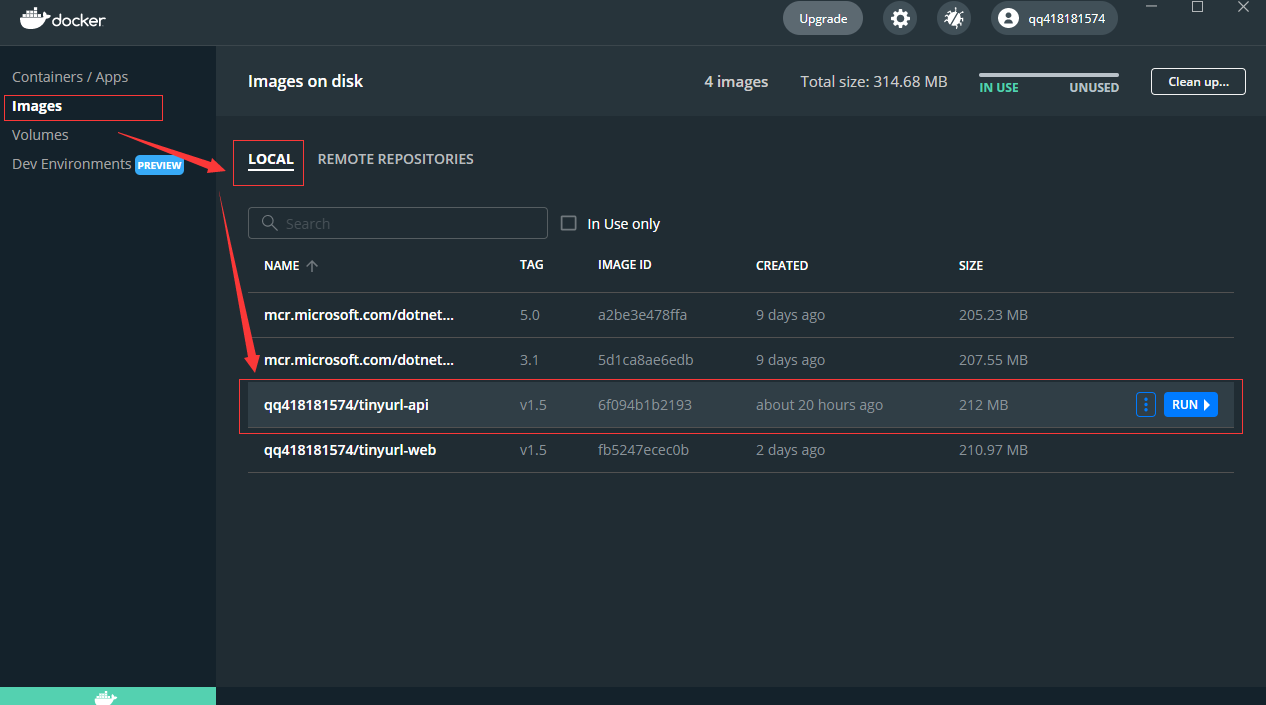Click the IN USE label
The width and height of the screenshot is (1266, 705).
tap(999, 88)
